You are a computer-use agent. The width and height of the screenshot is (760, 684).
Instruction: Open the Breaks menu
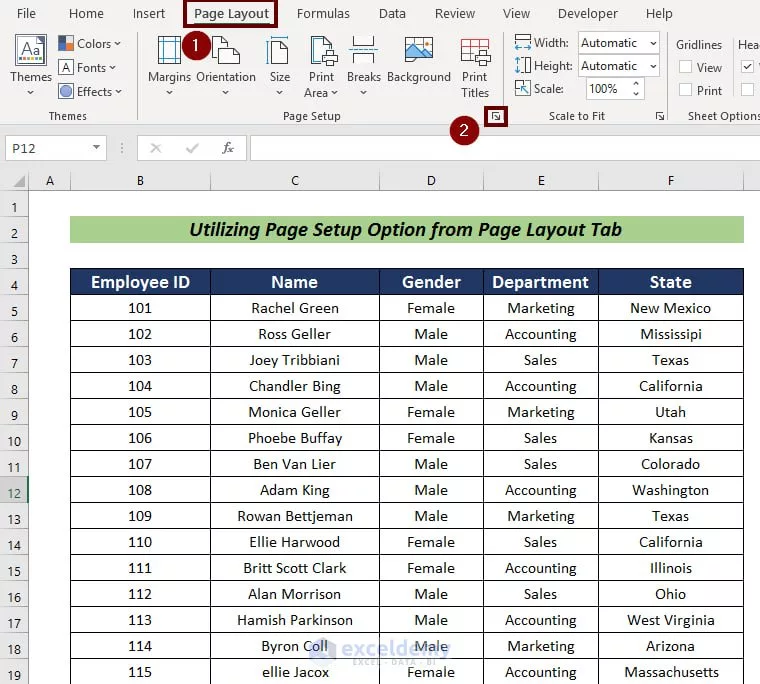click(364, 62)
